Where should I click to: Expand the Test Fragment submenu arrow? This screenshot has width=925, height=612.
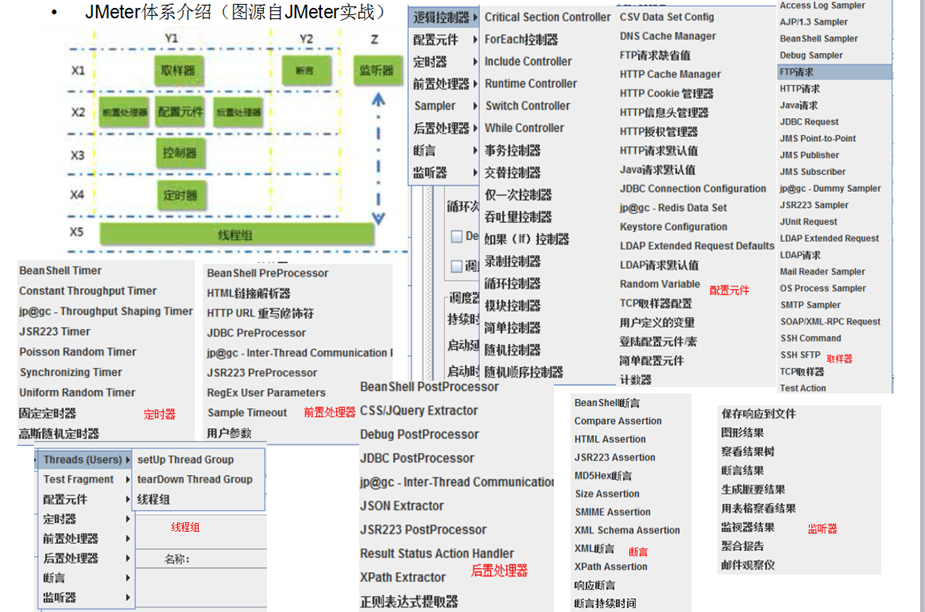point(127,480)
